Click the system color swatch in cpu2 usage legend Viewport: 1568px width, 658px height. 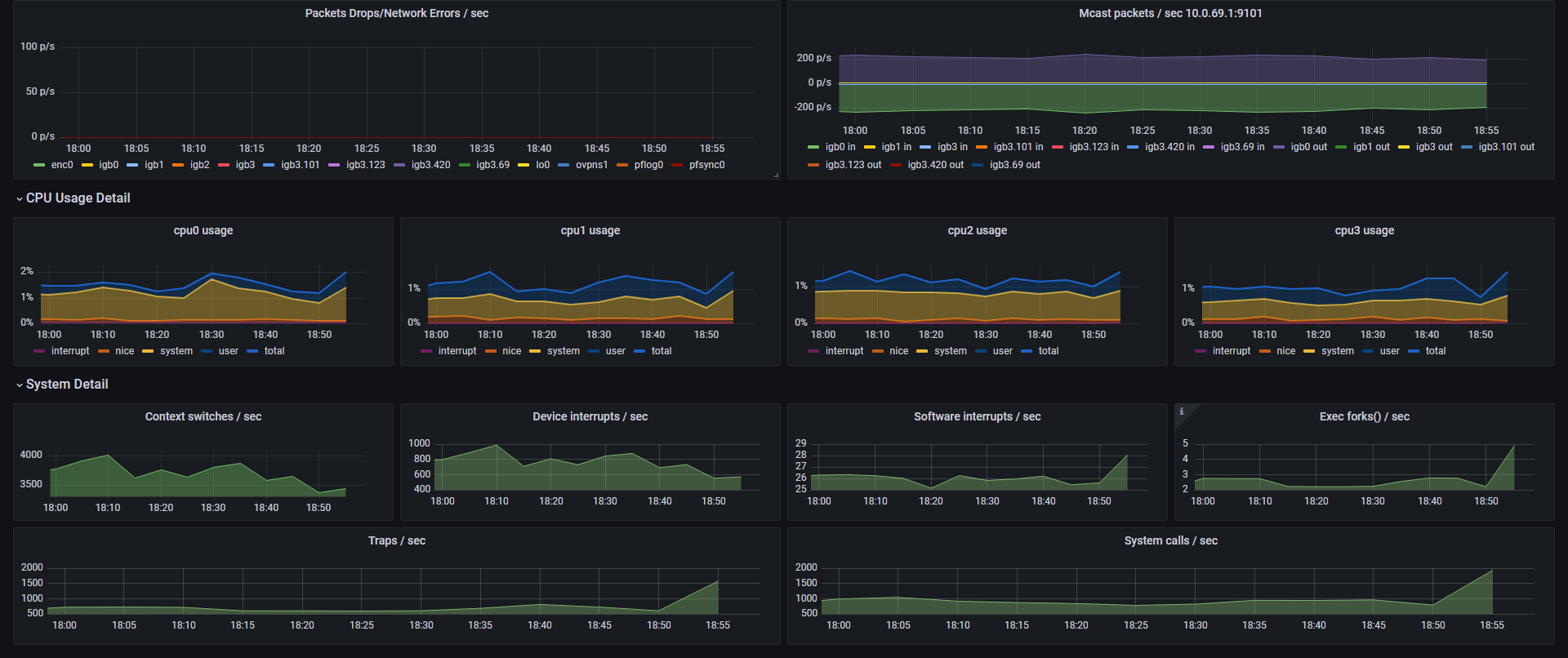click(921, 351)
